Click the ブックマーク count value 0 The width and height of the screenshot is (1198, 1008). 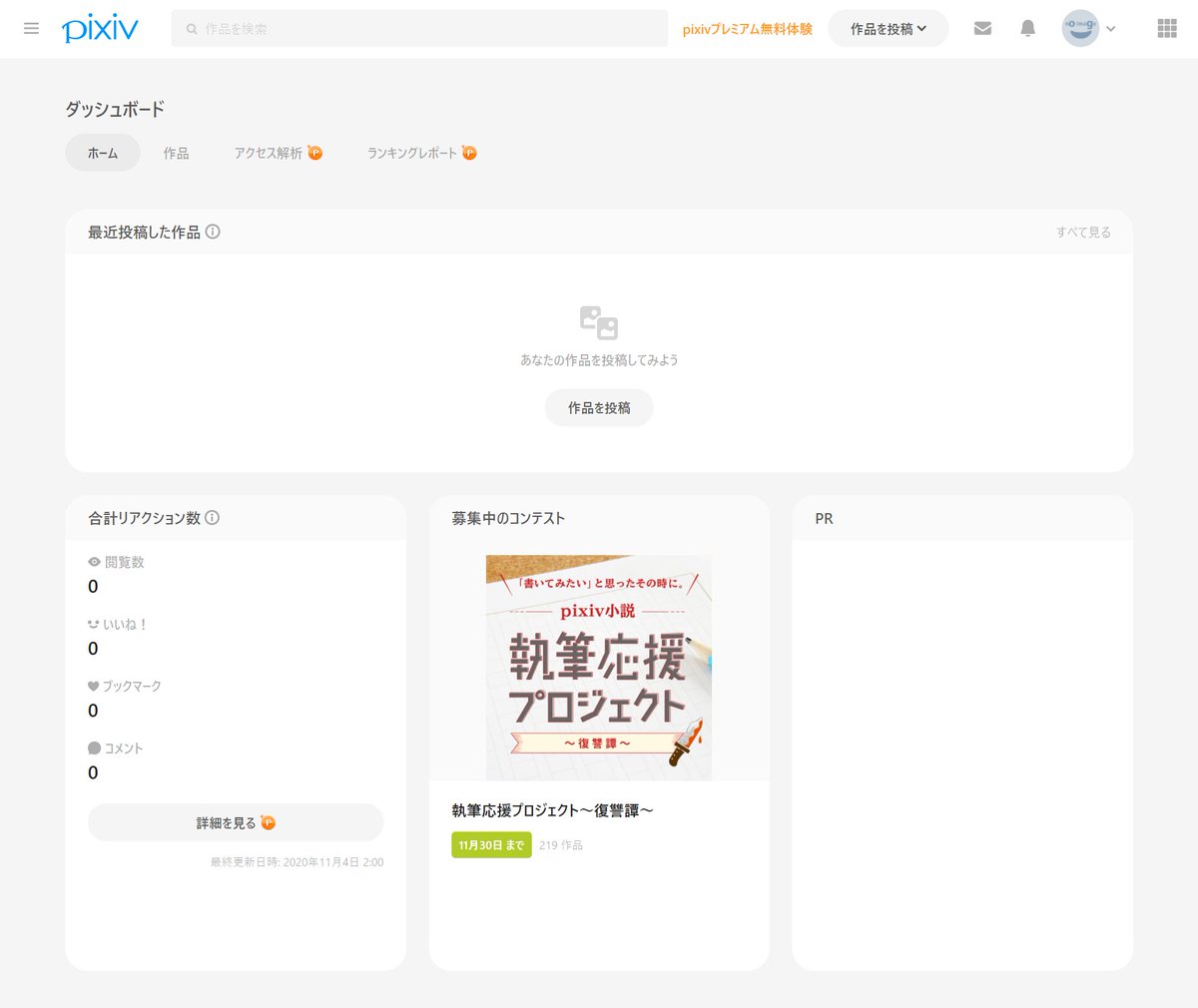click(93, 710)
